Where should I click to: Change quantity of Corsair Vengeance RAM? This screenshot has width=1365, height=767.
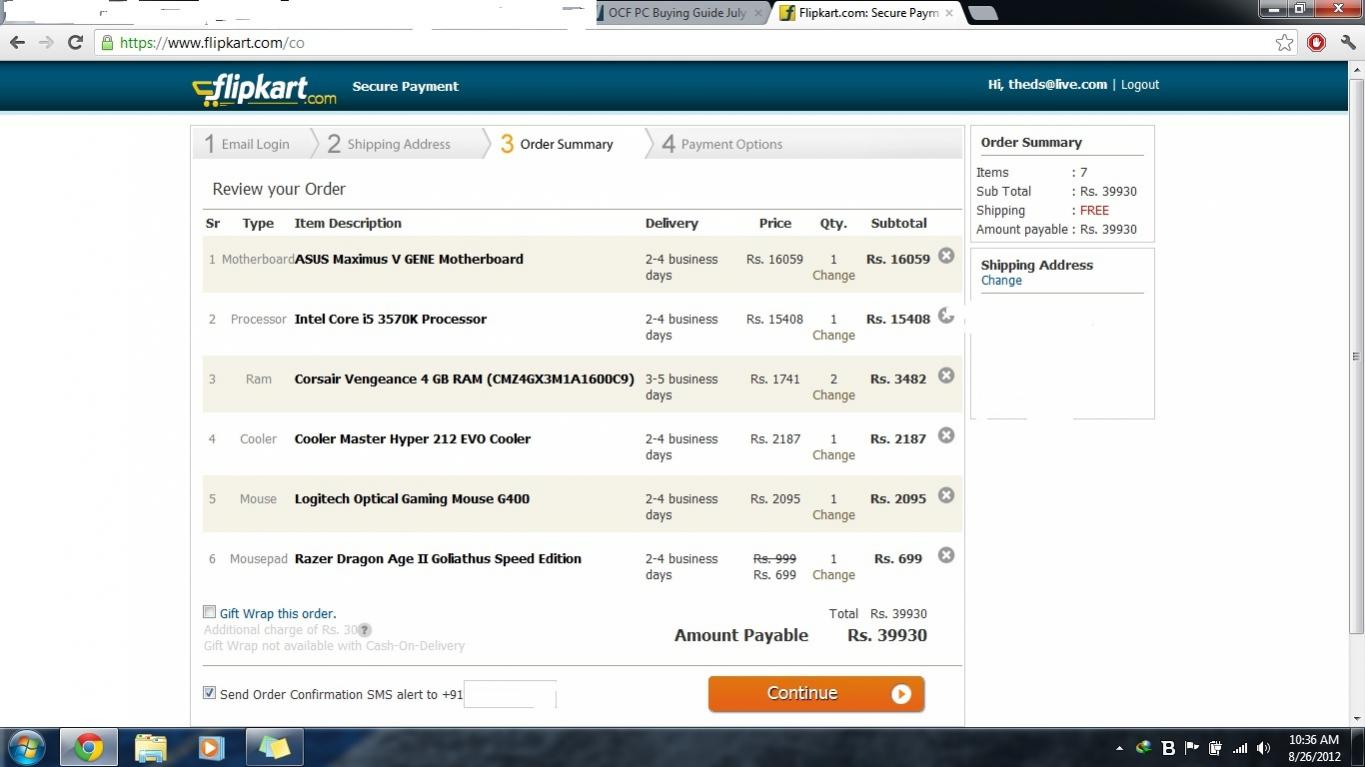tap(833, 395)
